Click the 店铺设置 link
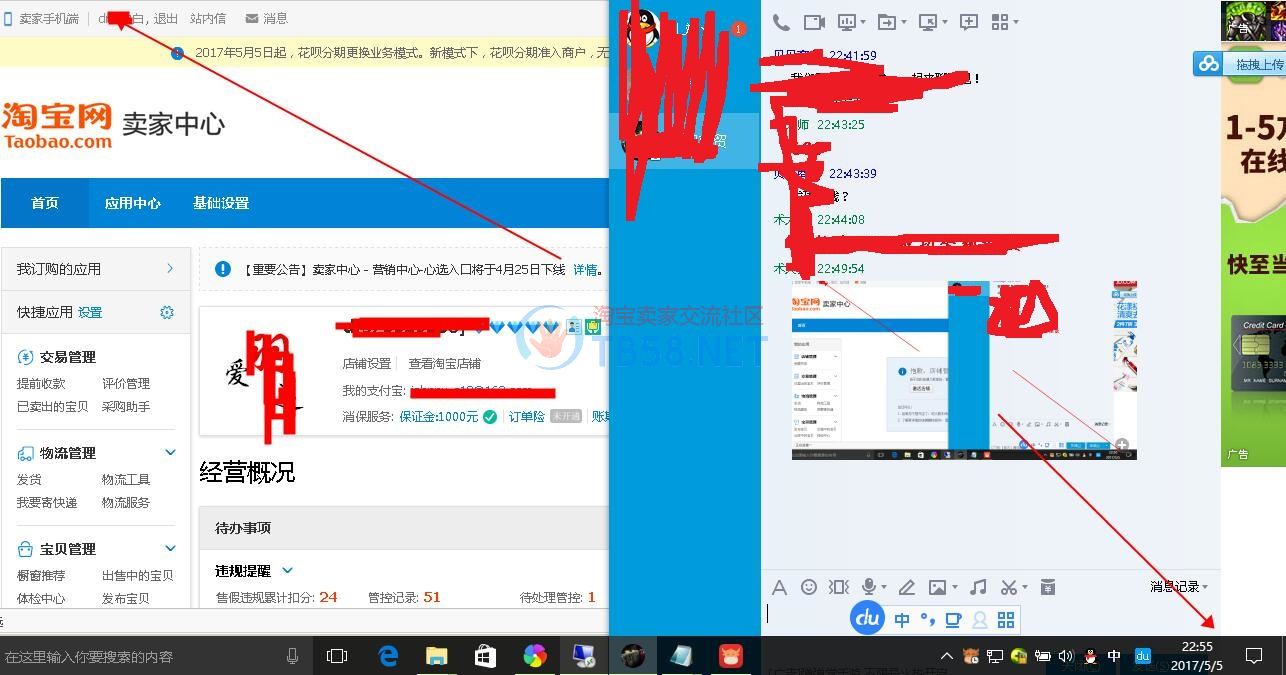The width and height of the screenshot is (1286, 675). coord(367,363)
